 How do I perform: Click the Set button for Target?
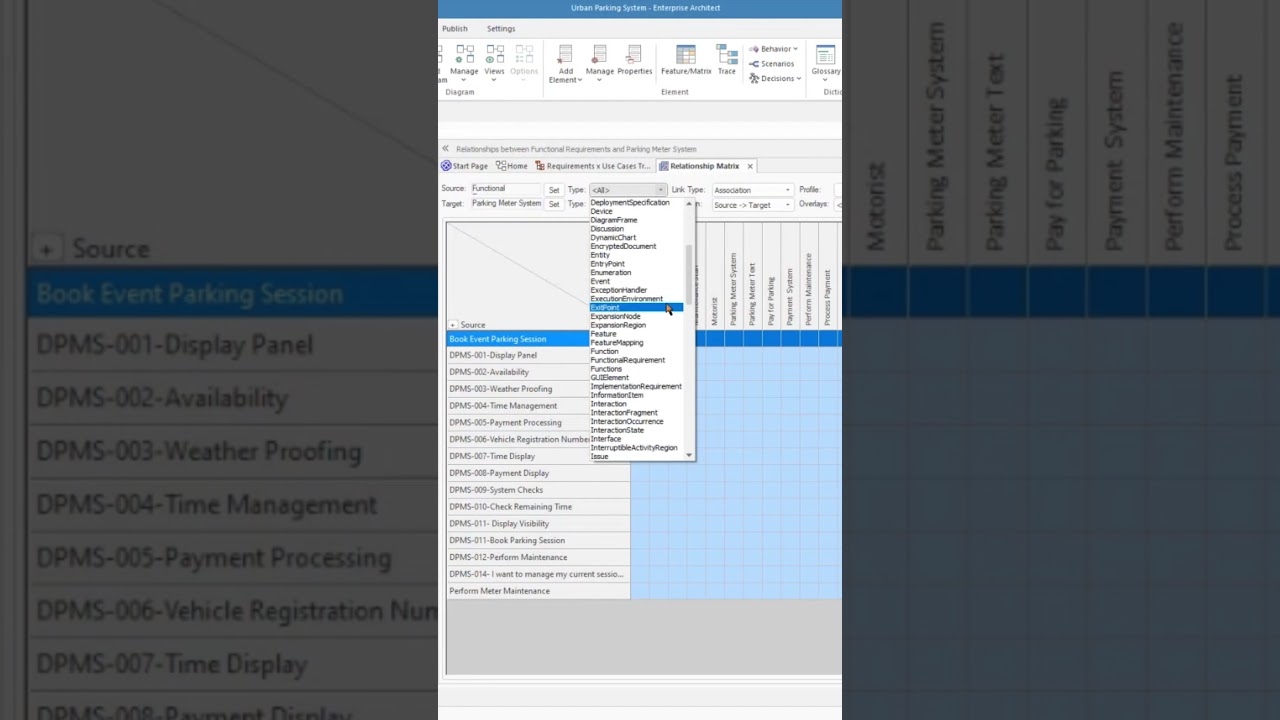554,204
